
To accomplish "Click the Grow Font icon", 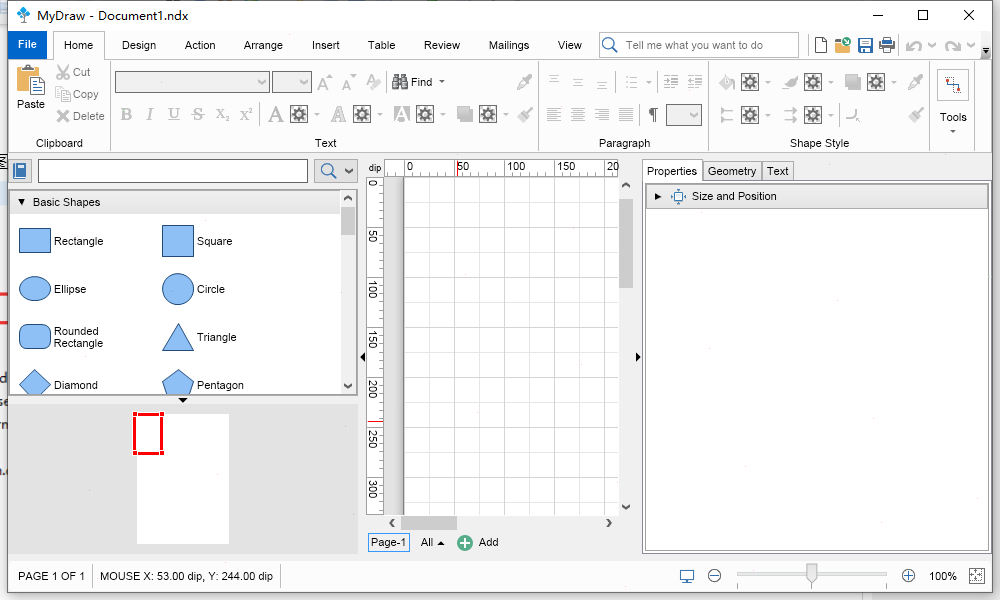I will click(x=324, y=82).
